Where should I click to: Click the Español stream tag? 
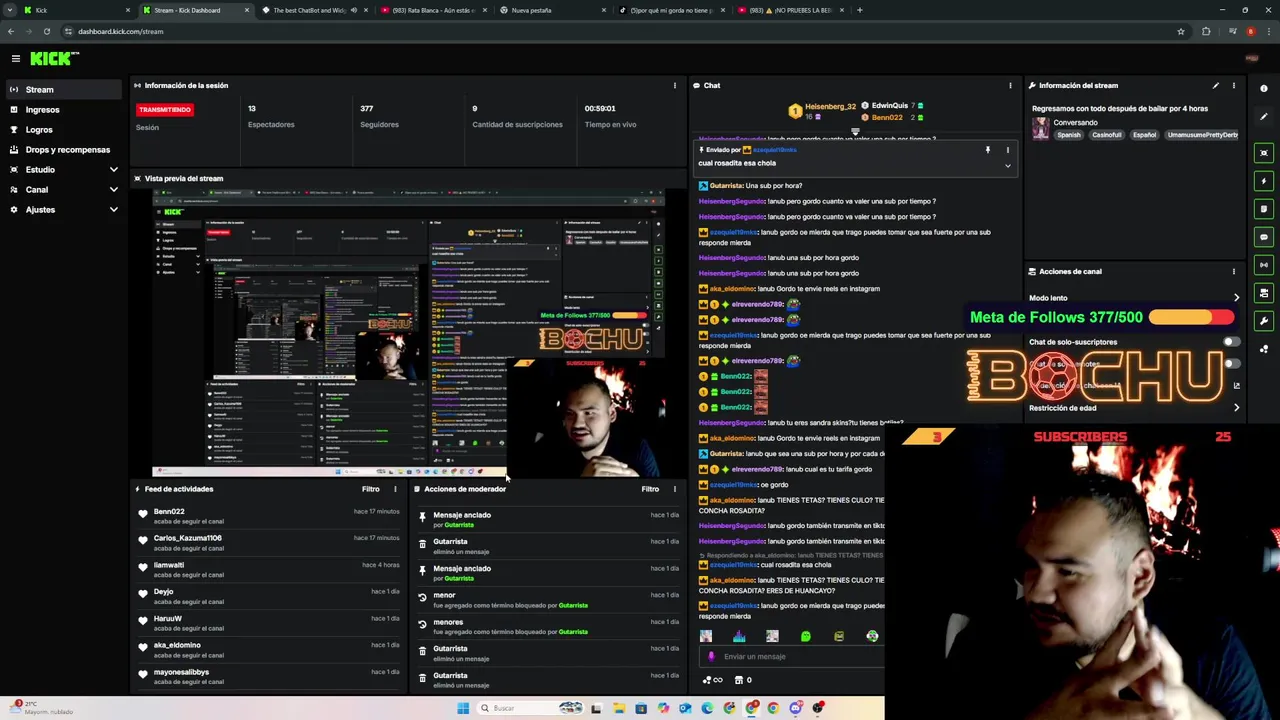[x=1144, y=135]
